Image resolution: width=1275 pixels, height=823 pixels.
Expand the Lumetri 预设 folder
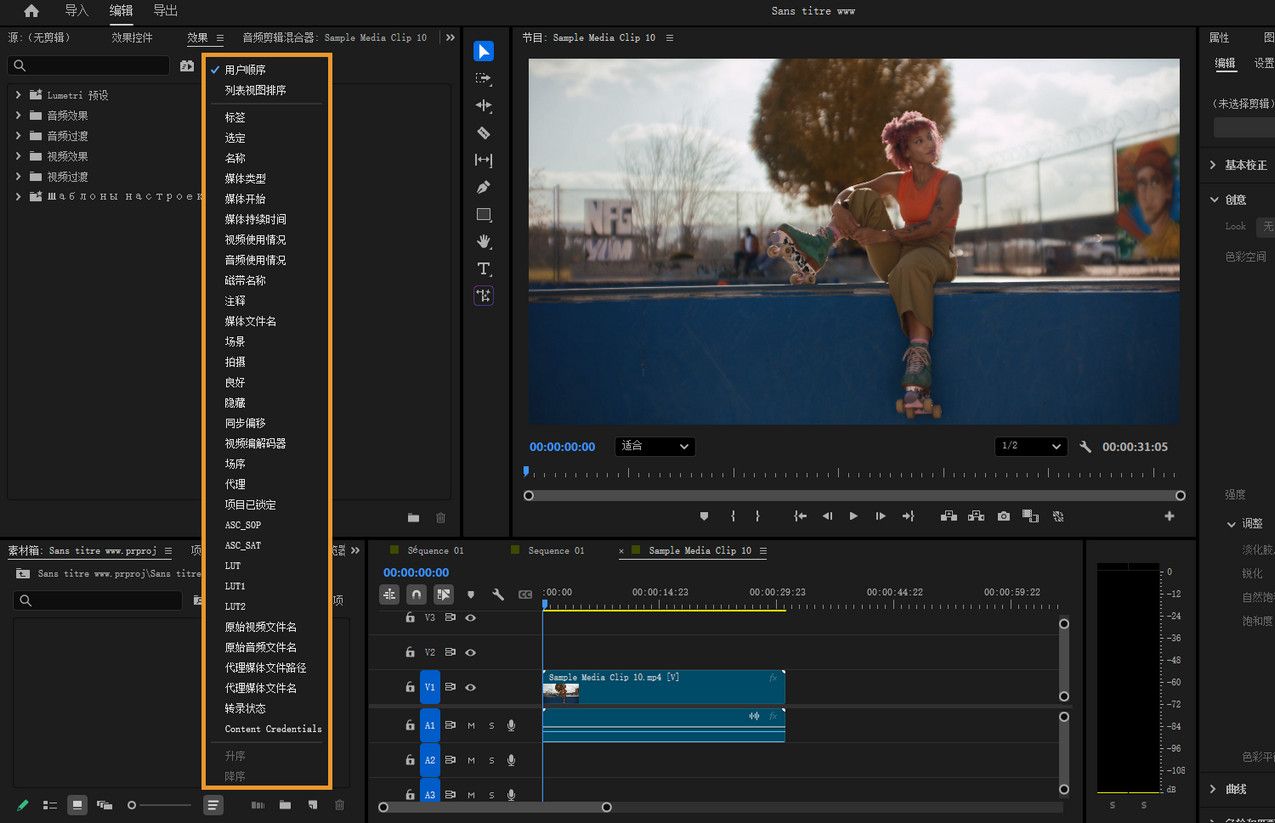[18, 95]
